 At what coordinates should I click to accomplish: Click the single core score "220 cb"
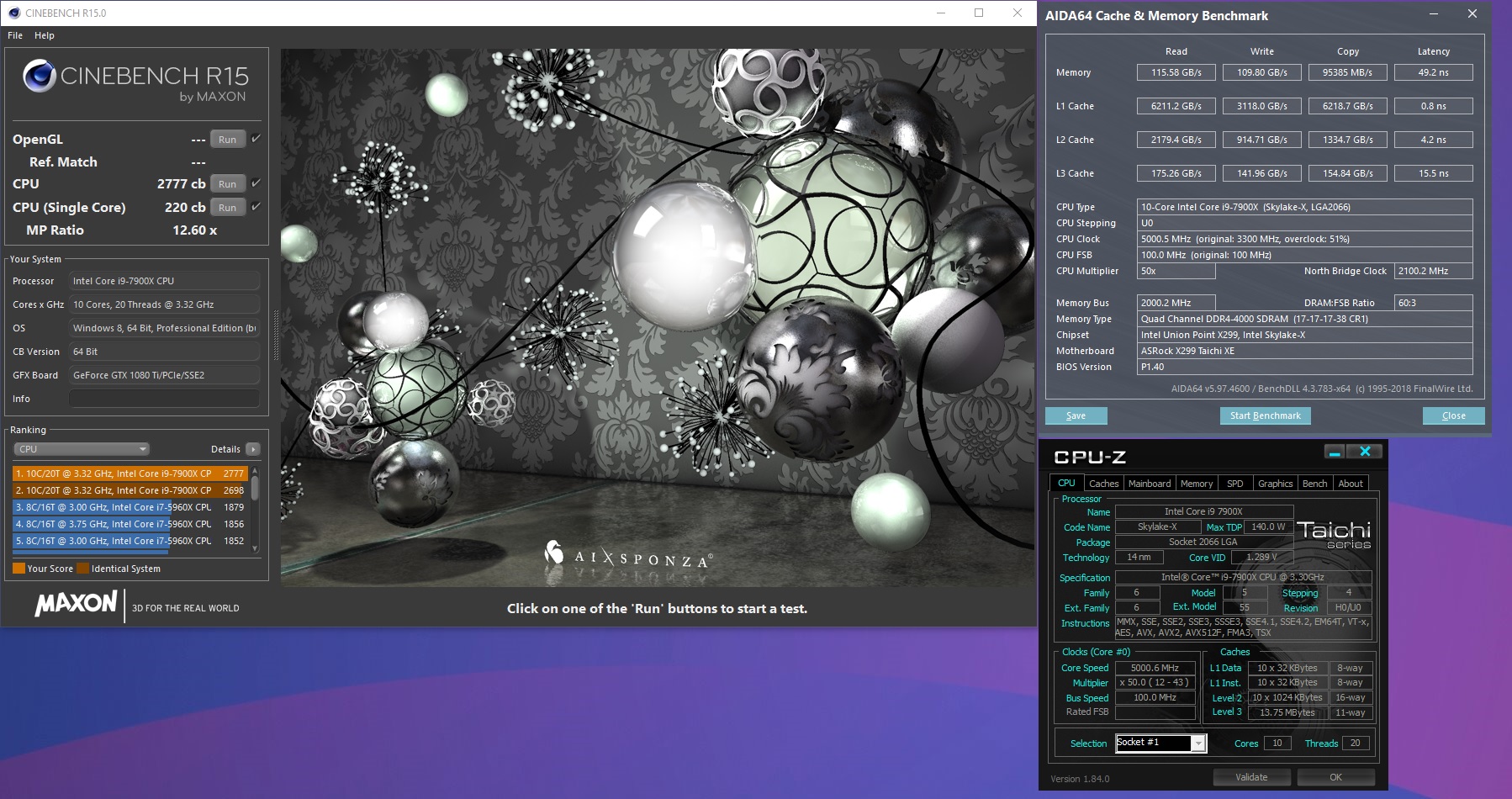[185, 207]
